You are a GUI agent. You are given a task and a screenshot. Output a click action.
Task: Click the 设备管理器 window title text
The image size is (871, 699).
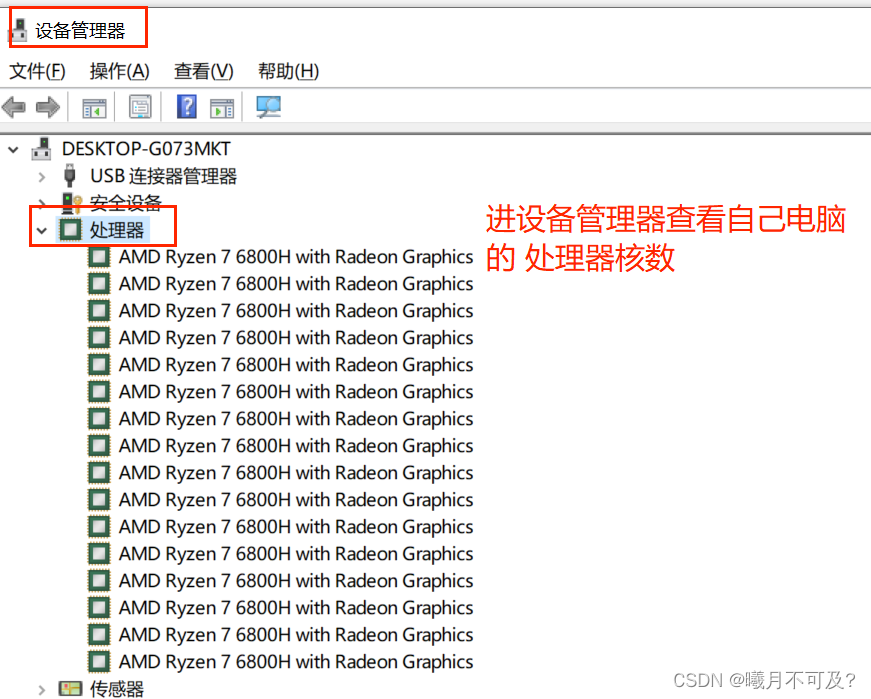pos(81,31)
